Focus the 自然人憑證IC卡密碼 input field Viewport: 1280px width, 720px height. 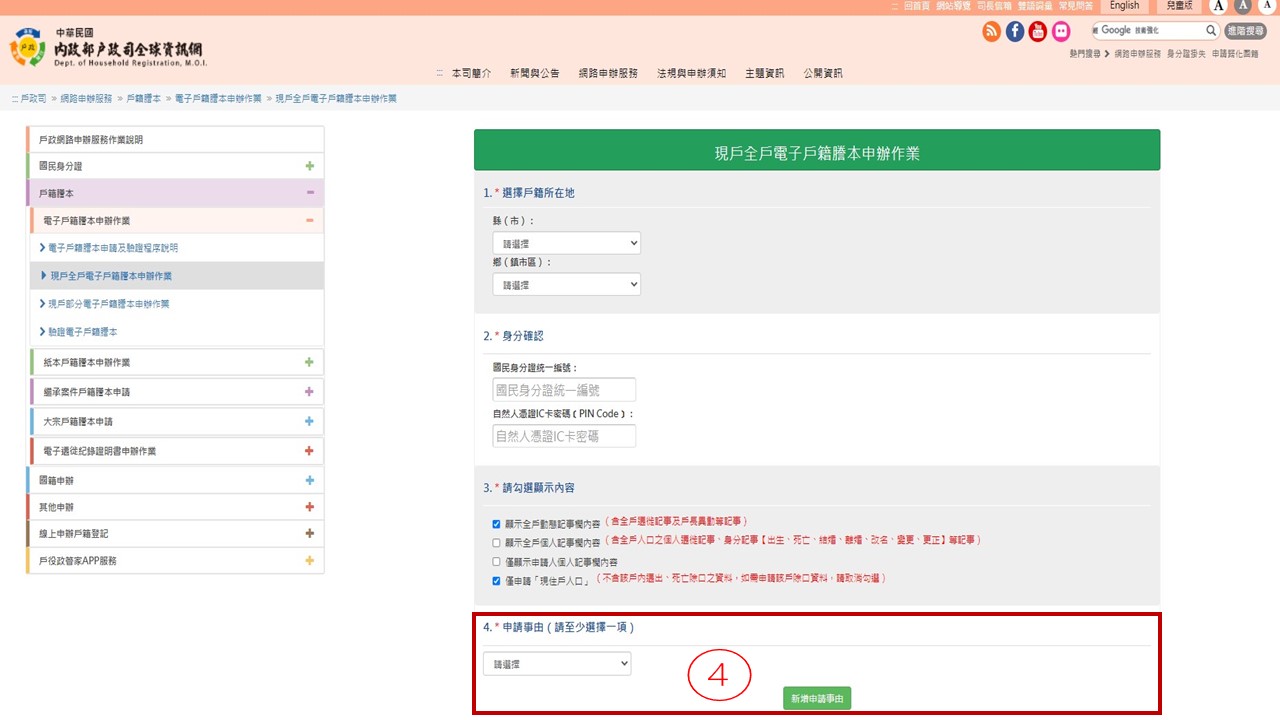pos(564,436)
